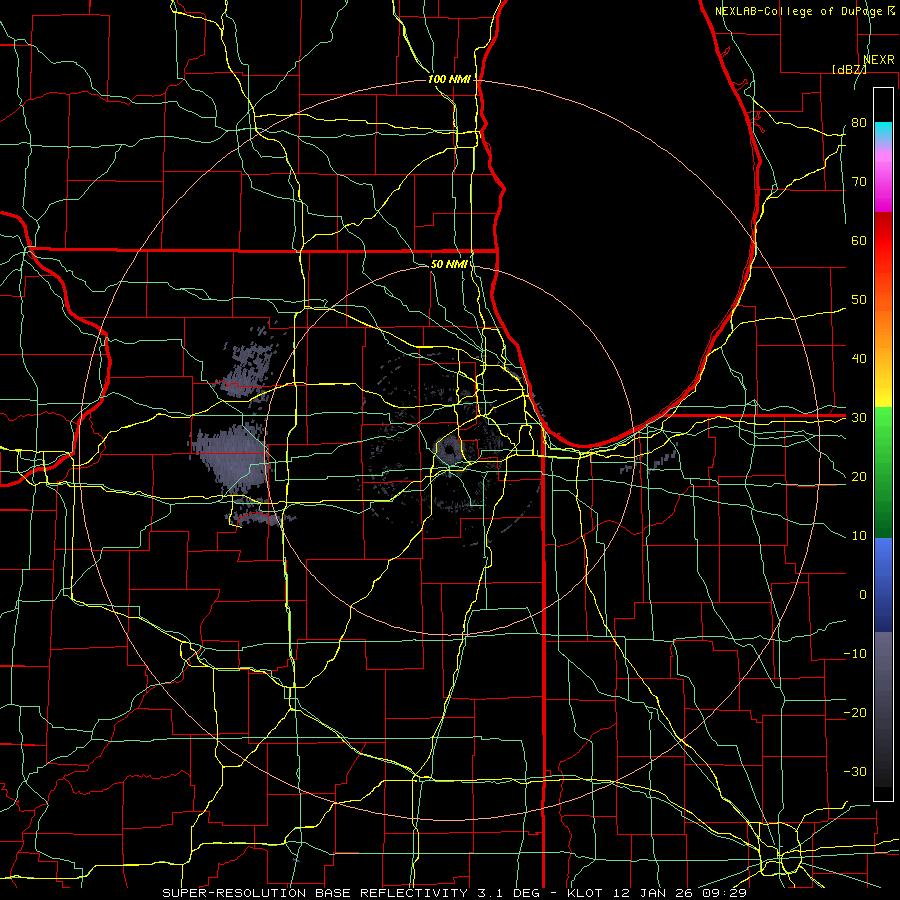Click the '12 JAN 26 09:29' timestamp
The height and width of the screenshot is (900, 900).
(680, 893)
